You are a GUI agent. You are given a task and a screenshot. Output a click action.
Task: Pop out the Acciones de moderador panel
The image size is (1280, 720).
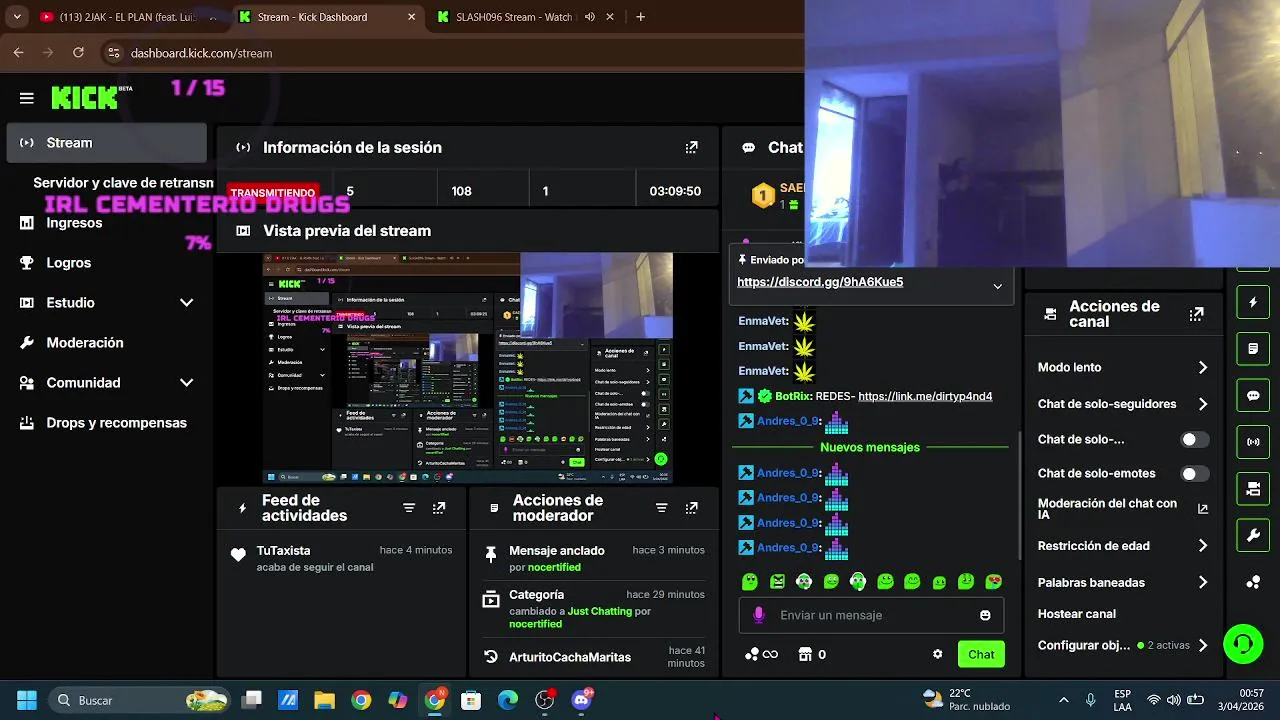691,508
